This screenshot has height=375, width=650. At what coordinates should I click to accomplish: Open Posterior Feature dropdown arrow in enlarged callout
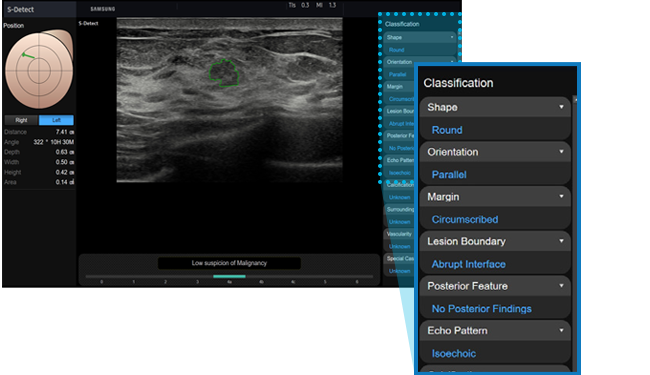pyautogui.click(x=561, y=285)
